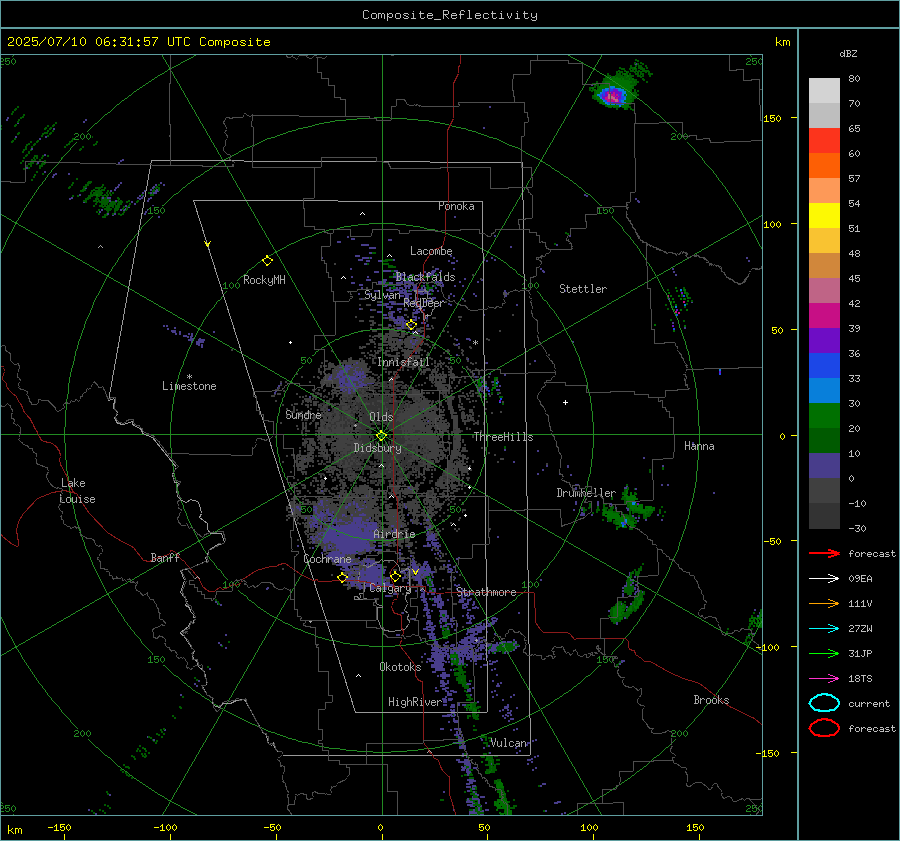The width and height of the screenshot is (900, 841).
Task: Click the Banff town label
Action: click(x=165, y=557)
